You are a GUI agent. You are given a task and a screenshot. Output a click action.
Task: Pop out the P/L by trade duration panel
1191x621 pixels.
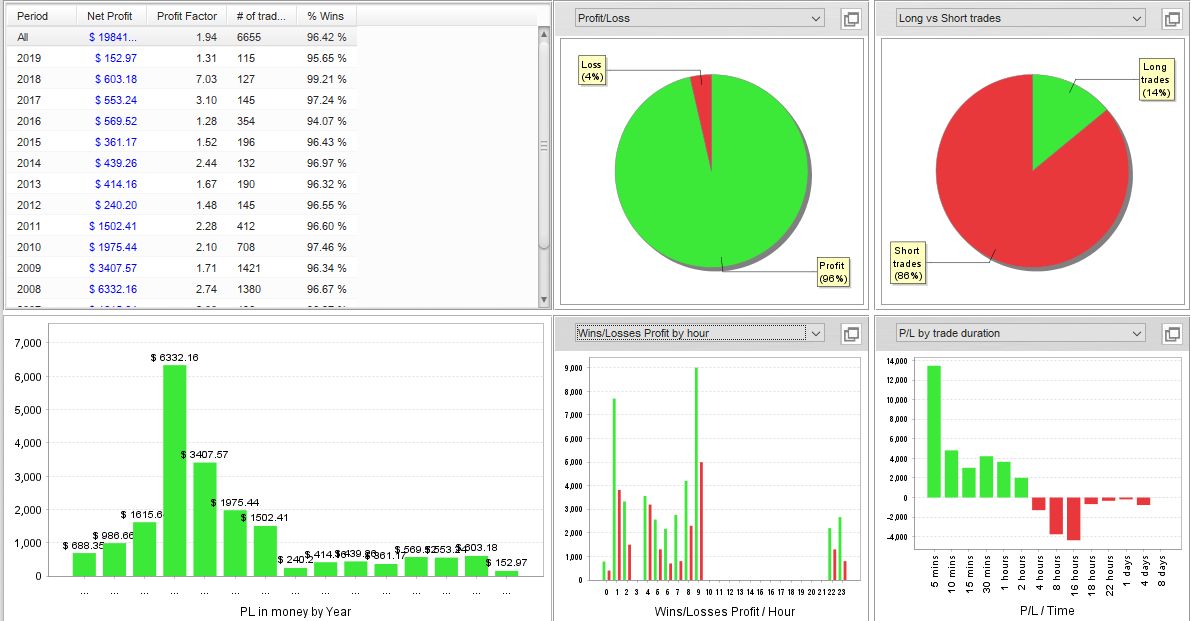1173,334
